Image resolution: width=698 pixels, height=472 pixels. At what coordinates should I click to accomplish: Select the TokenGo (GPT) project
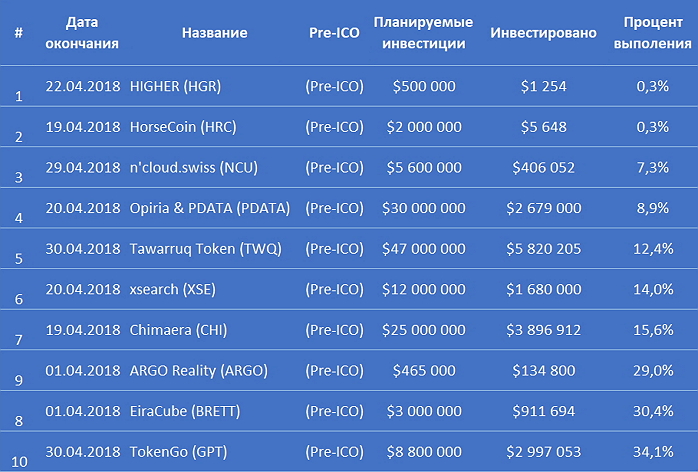(x=179, y=452)
